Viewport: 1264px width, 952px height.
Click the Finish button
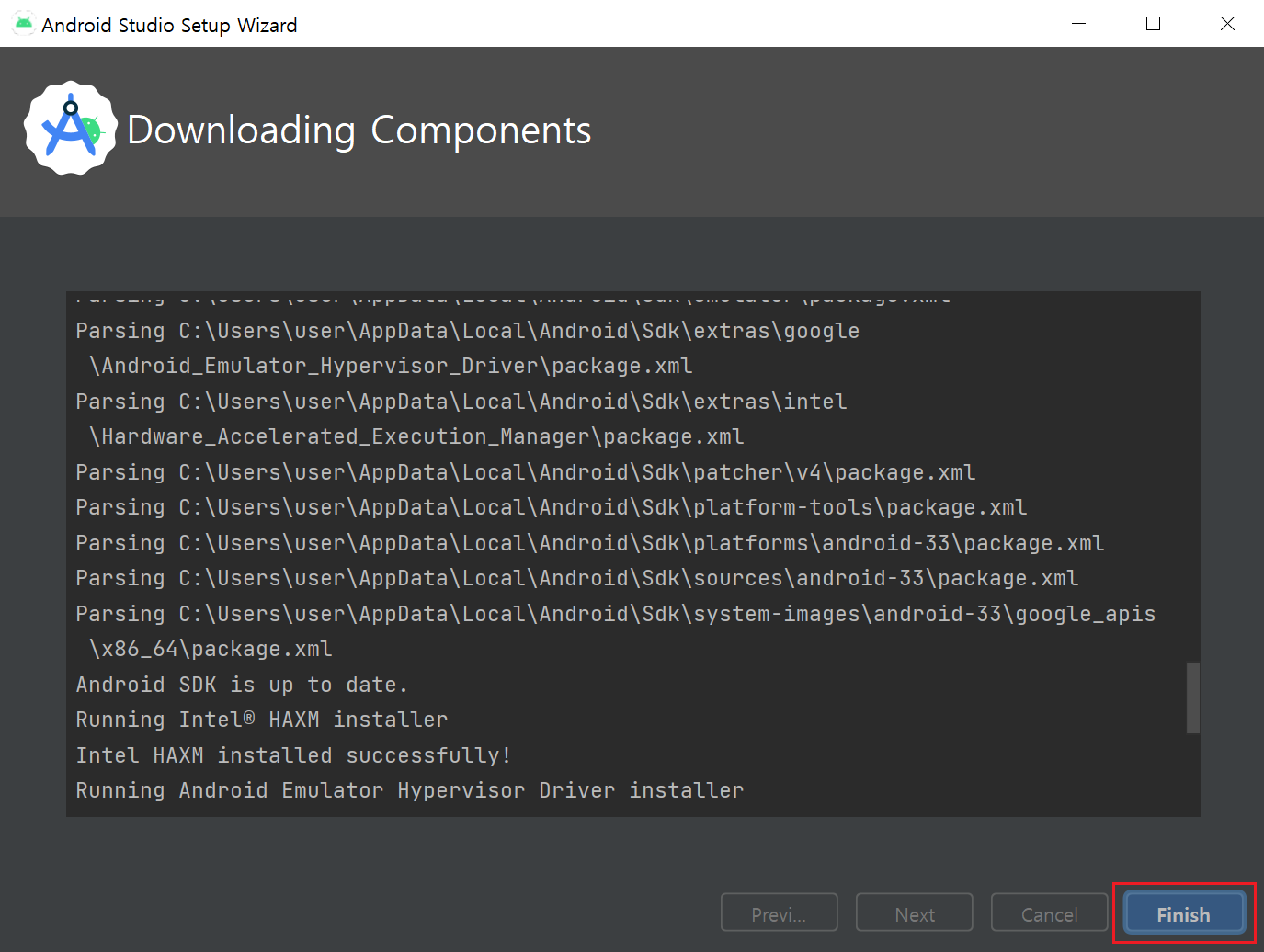pyautogui.click(x=1184, y=913)
